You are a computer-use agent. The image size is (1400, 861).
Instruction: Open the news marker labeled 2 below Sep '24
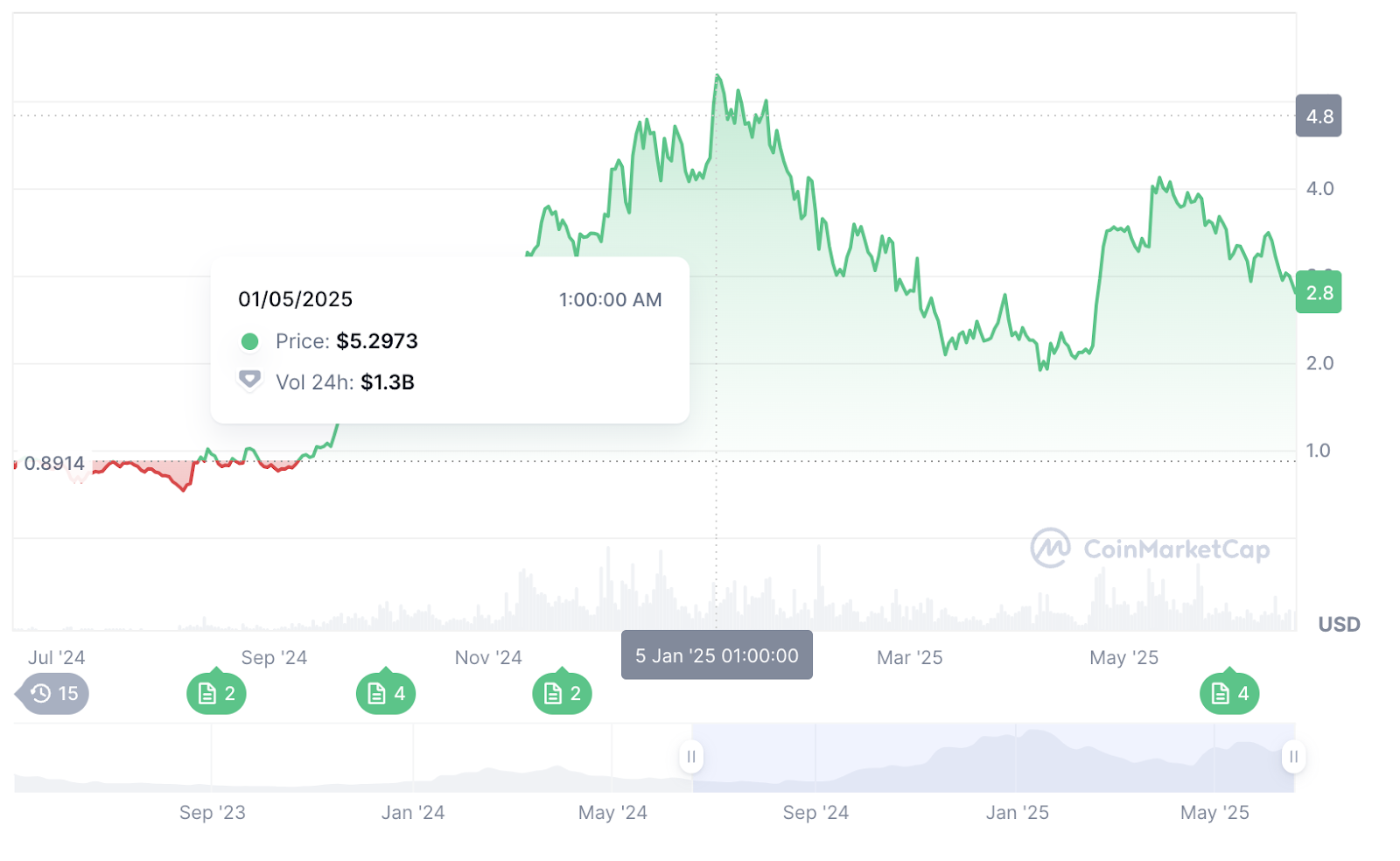click(217, 692)
